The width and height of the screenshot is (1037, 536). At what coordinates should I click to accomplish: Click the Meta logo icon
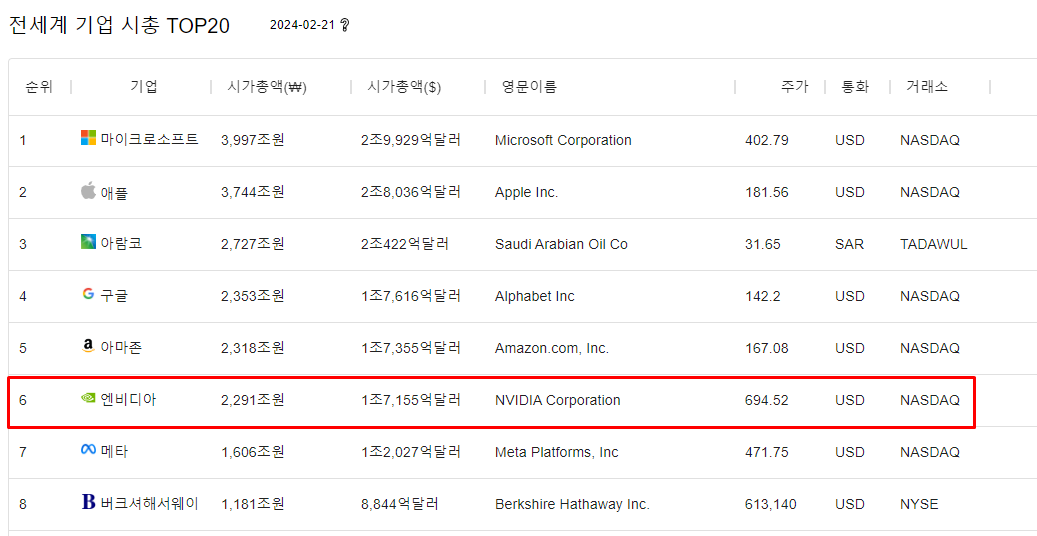coord(88,450)
